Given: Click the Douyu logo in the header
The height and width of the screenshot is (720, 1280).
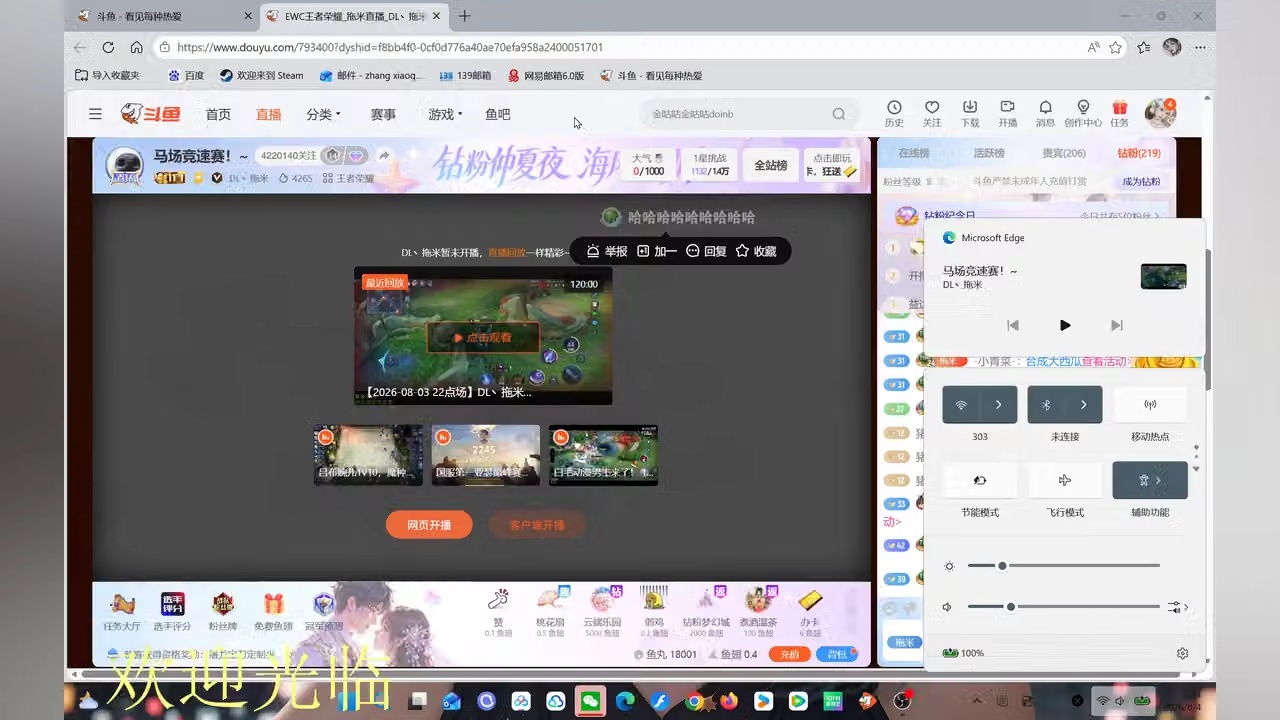Looking at the screenshot, I should pyautogui.click(x=151, y=114).
